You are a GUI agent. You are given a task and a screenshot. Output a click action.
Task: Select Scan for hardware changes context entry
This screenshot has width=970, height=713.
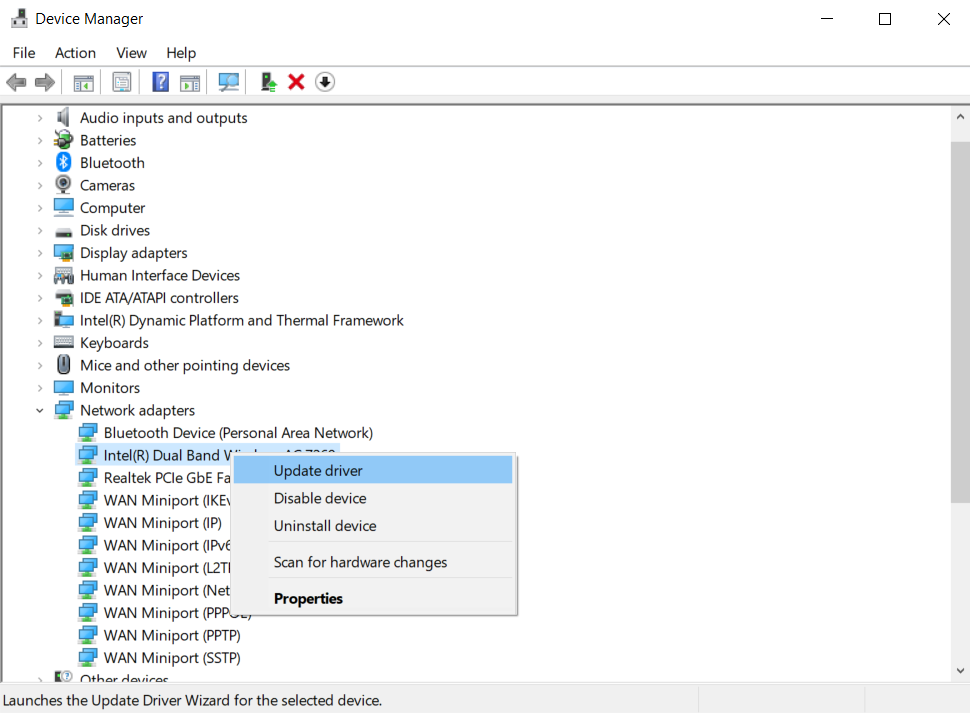tap(373, 562)
